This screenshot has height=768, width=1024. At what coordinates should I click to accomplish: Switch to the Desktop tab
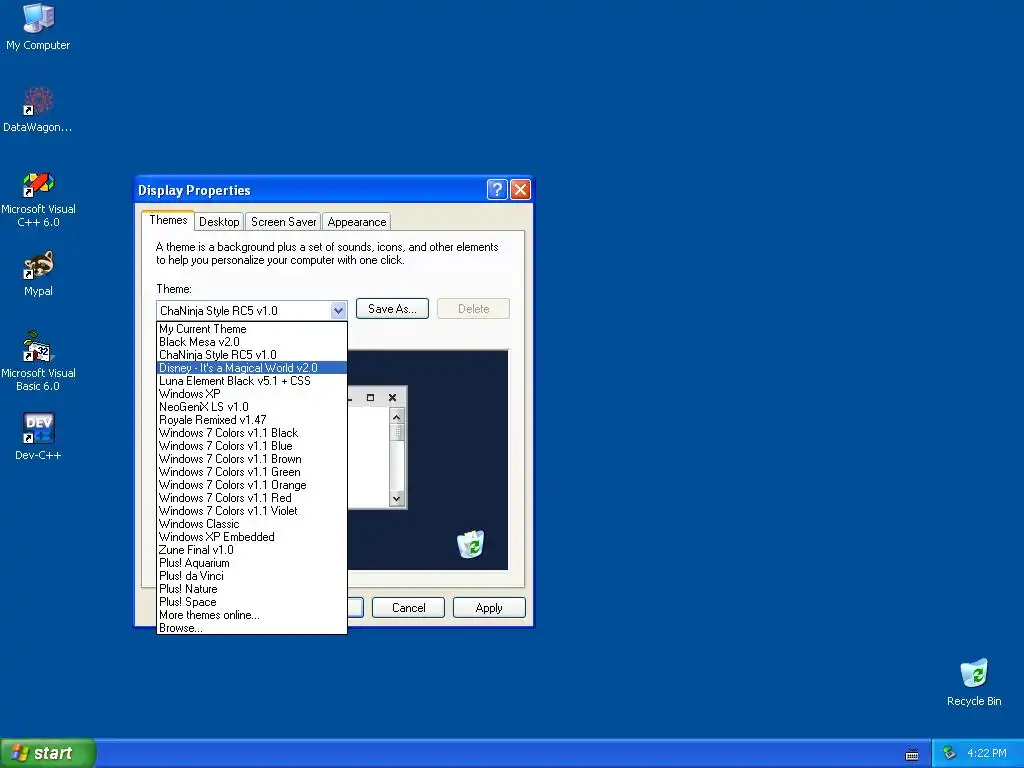219,221
